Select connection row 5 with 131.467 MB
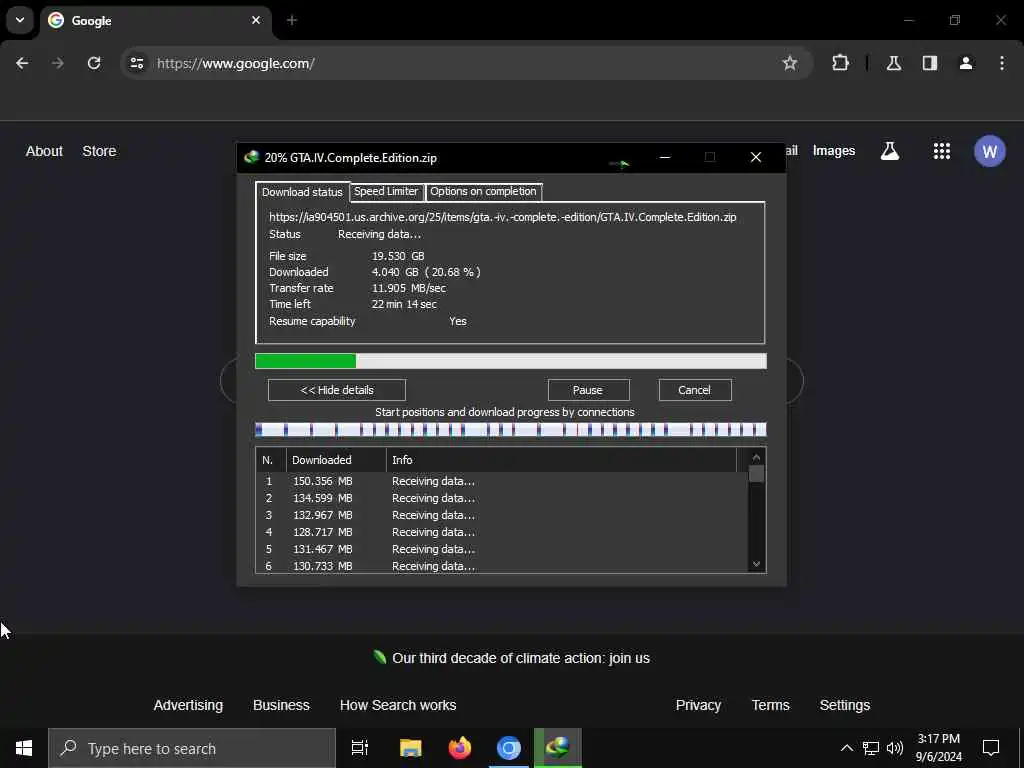The height and width of the screenshot is (768, 1024). click(502, 549)
